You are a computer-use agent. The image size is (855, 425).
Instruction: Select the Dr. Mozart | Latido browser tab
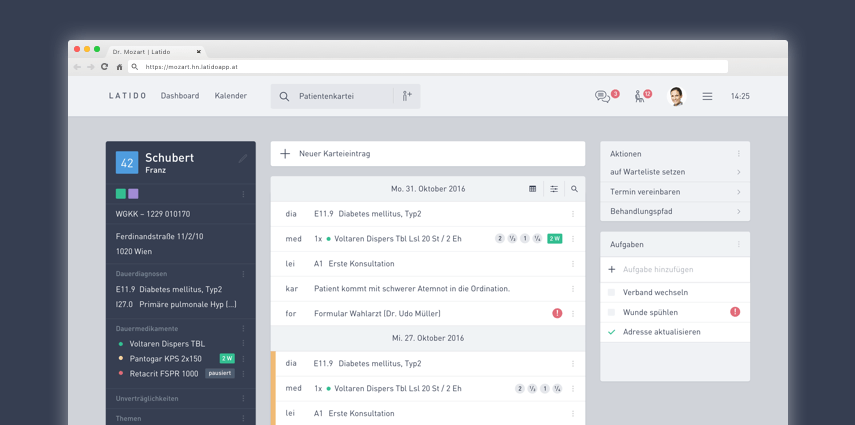coord(156,52)
